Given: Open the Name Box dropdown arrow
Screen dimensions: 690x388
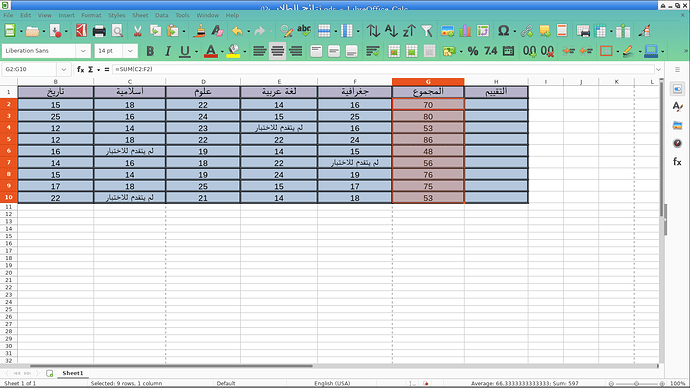Looking at the screenshot, I should coord(63,69).
